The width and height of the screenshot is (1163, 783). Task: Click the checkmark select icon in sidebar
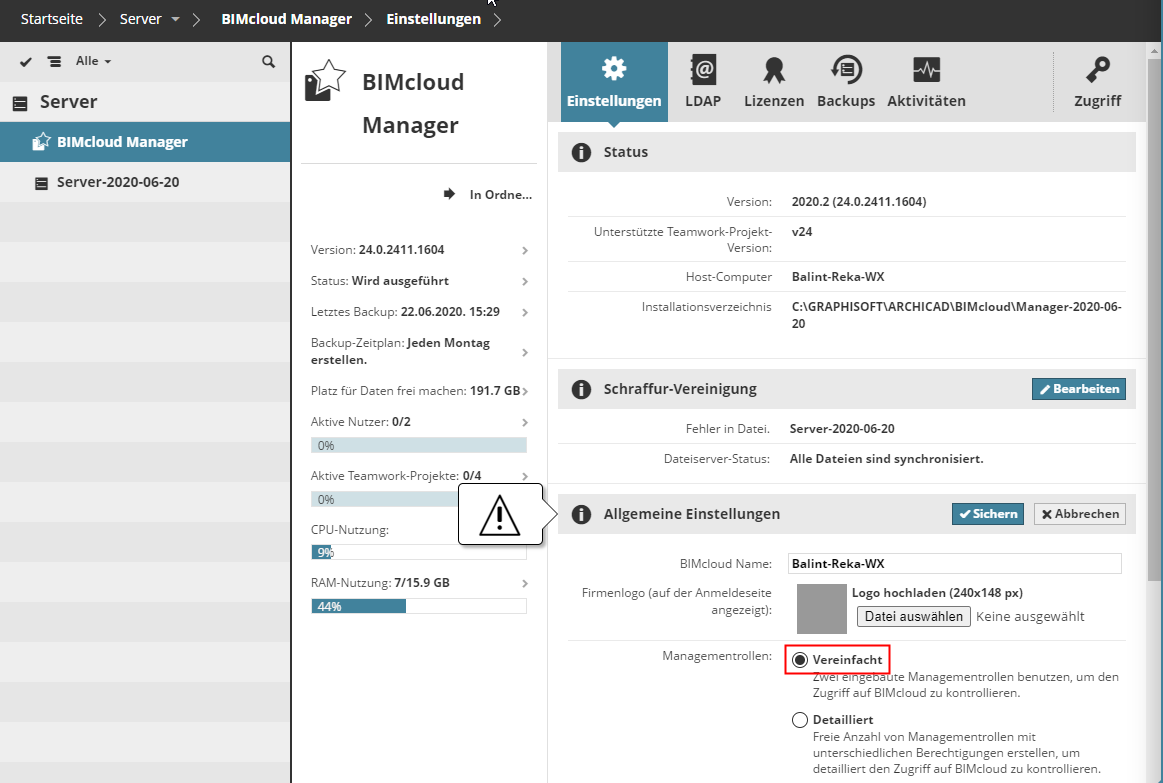point(26,62)
